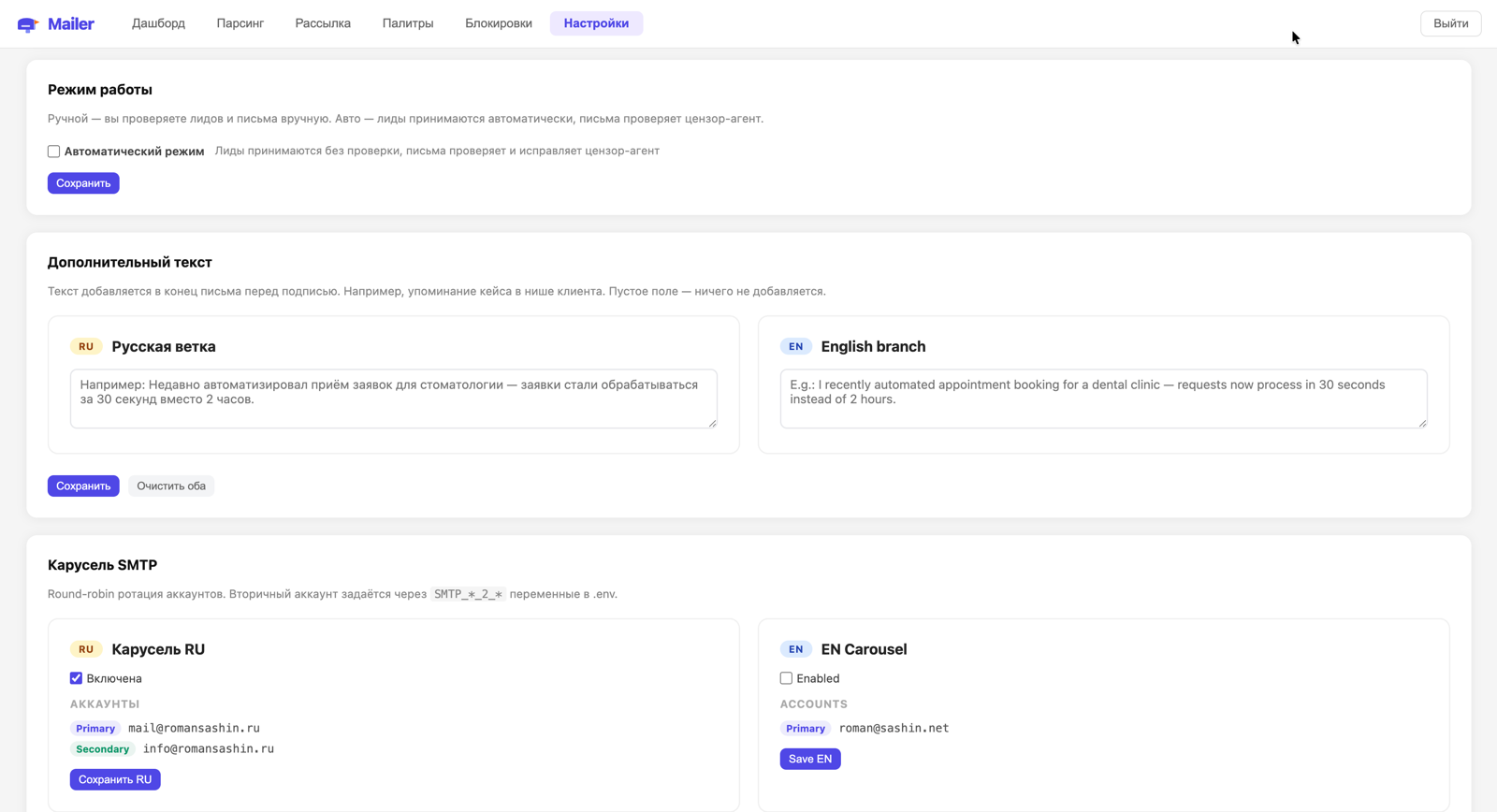This screenshot has width=1497, height=812.
Task: Click the Mailer brand name
Action: pos(71,24)
